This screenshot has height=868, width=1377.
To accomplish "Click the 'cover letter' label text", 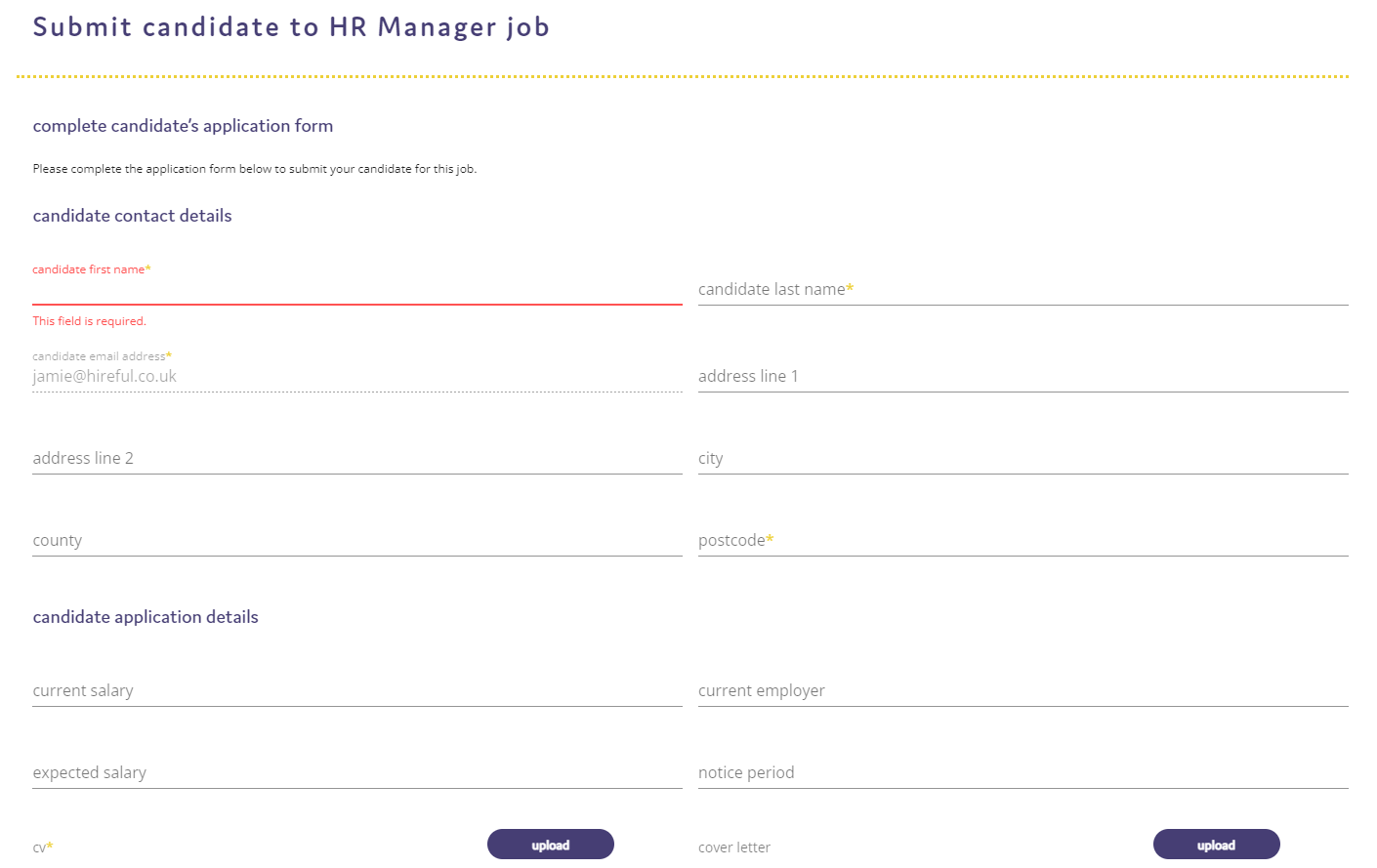I will point(734,847).
